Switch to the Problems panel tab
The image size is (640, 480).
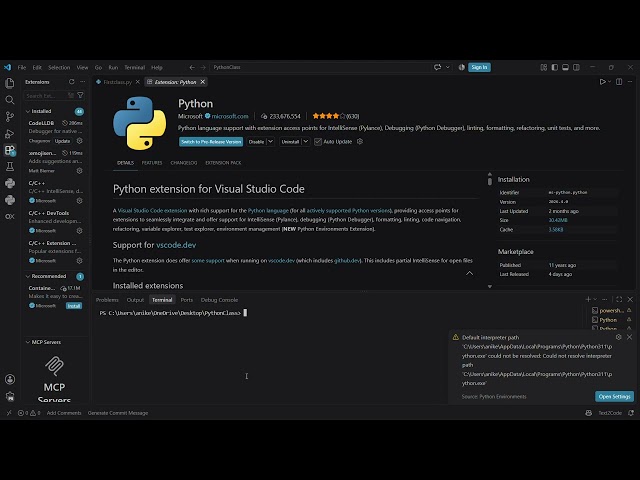click(x=107, y=300)
